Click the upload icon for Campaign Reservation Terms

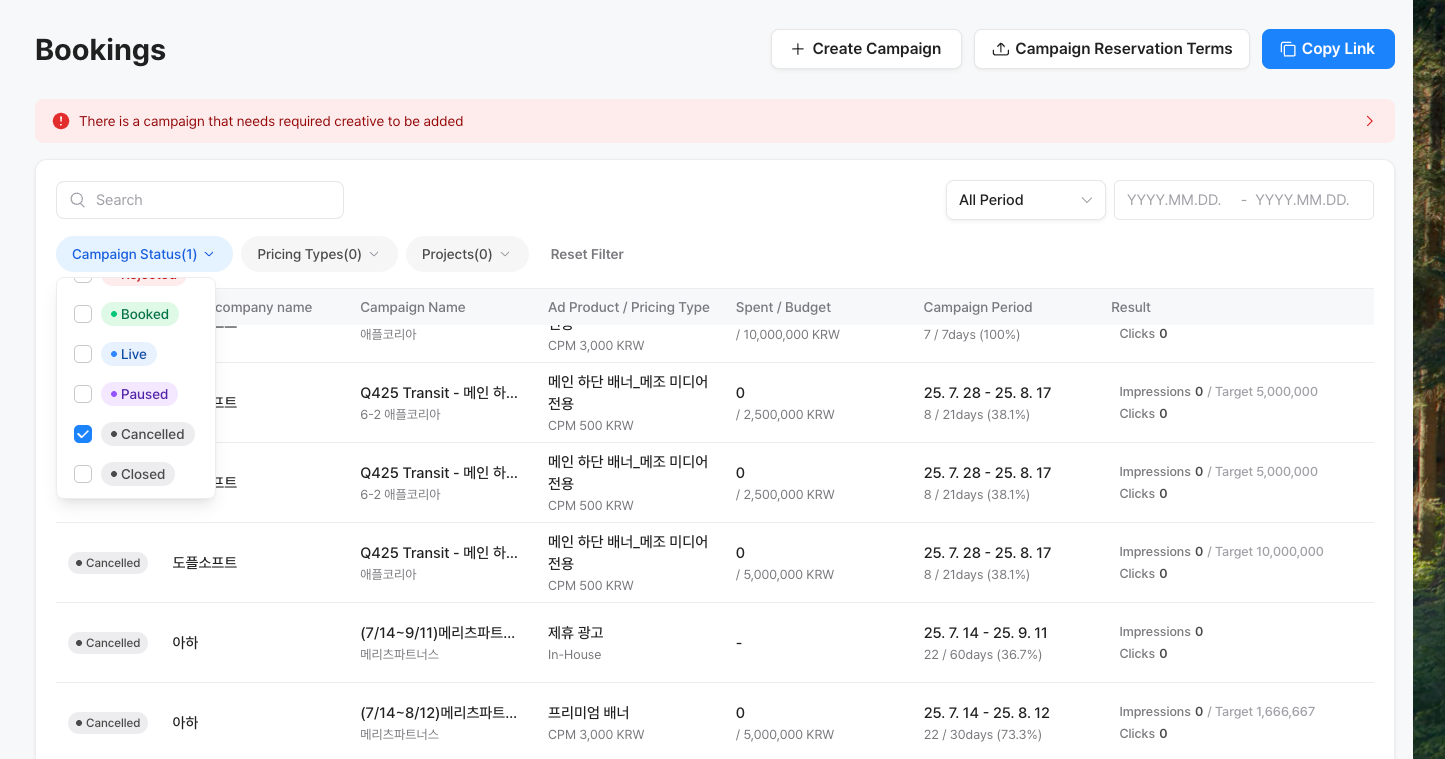tap(1000, 49)
